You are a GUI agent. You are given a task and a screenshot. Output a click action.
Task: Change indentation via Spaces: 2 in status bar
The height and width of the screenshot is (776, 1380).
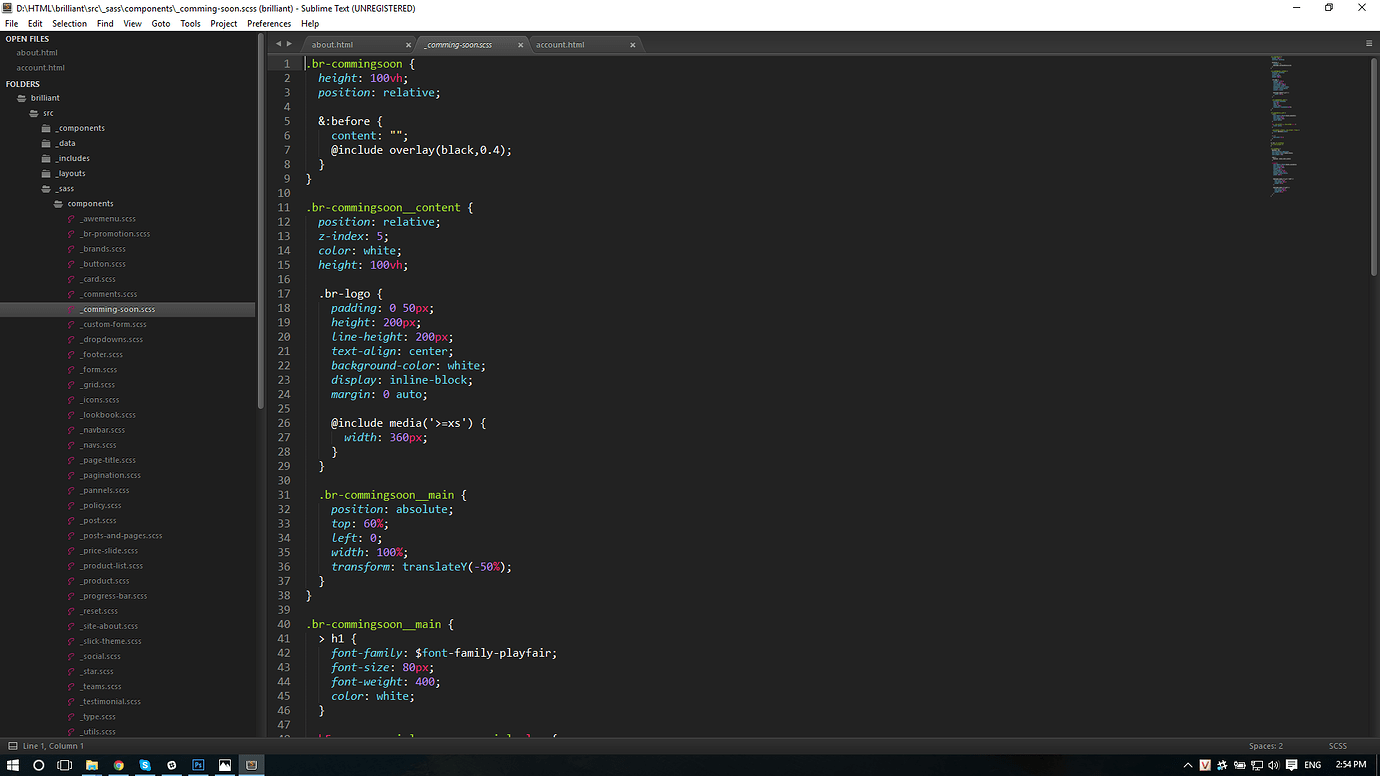pyautogui.click(x=1265, y=746)
